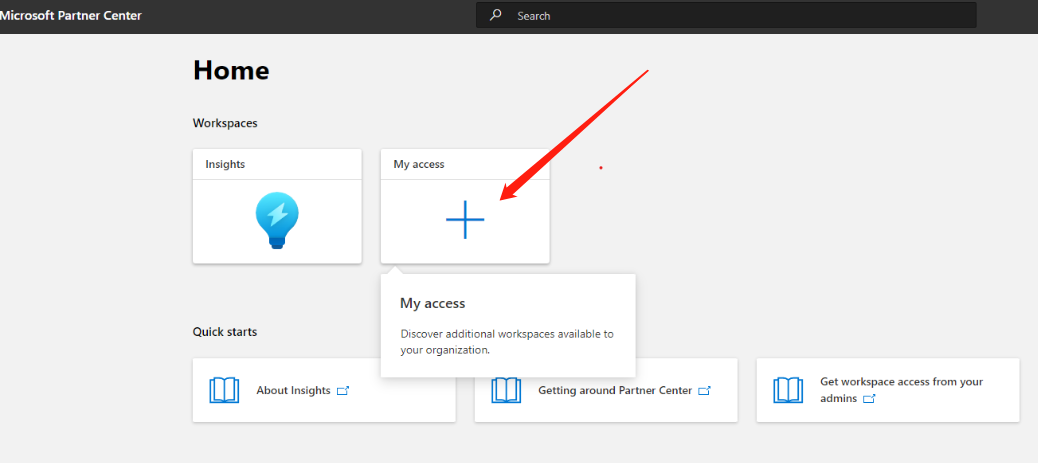1038x463 pixels.
Task: Click the Workspaces section label
Action: (x=225, y=123)
